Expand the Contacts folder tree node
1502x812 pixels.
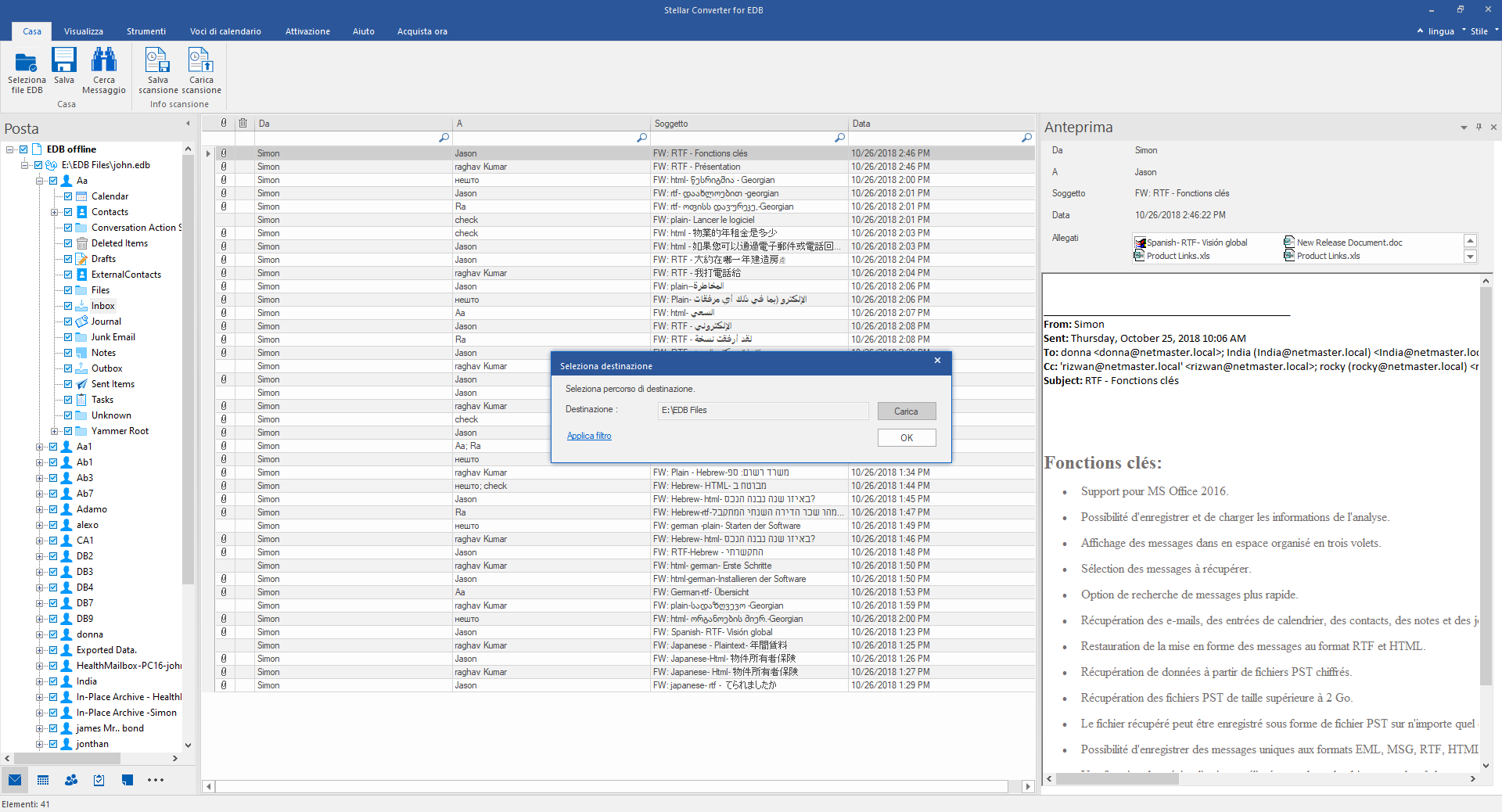[54, 212]
